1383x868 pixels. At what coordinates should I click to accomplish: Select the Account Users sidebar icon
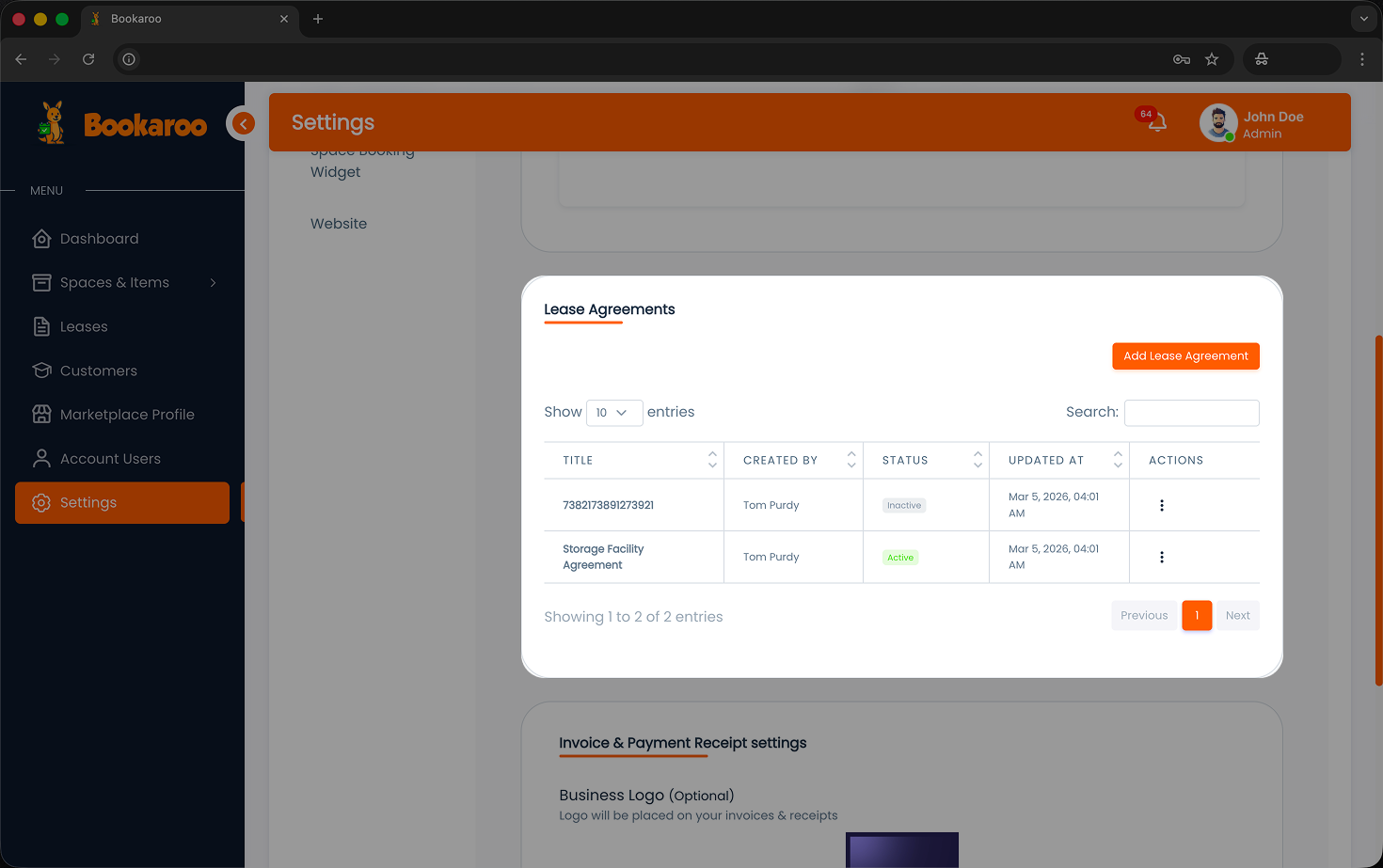pos(41,458)
